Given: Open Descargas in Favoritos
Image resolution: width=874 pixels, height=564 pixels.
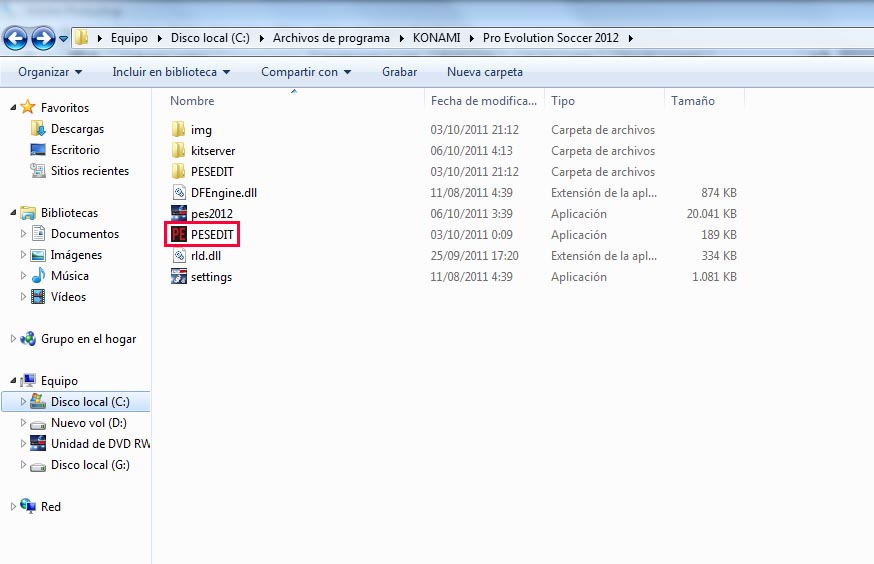Looking at the screenshot, I should 77,129.
